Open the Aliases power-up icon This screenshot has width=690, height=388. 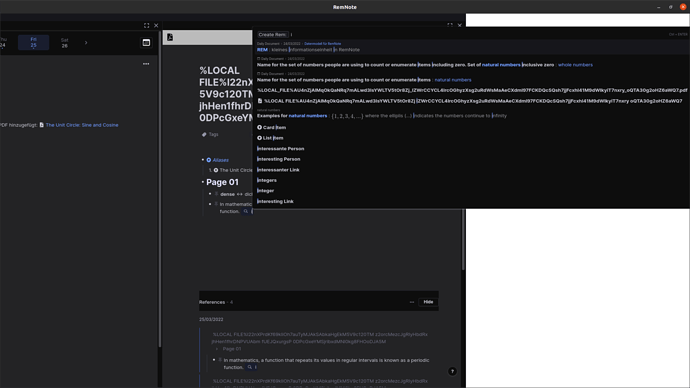tap(209, 160)
